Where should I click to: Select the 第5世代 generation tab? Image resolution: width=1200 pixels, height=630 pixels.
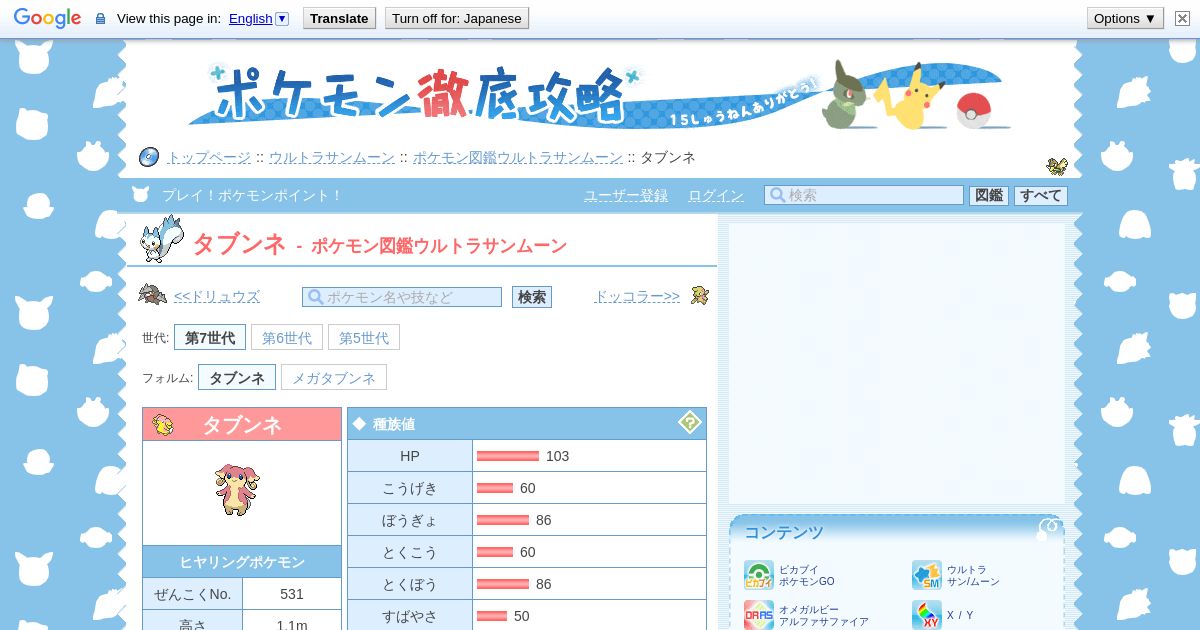pyautogui.click(x=364, y=337)
